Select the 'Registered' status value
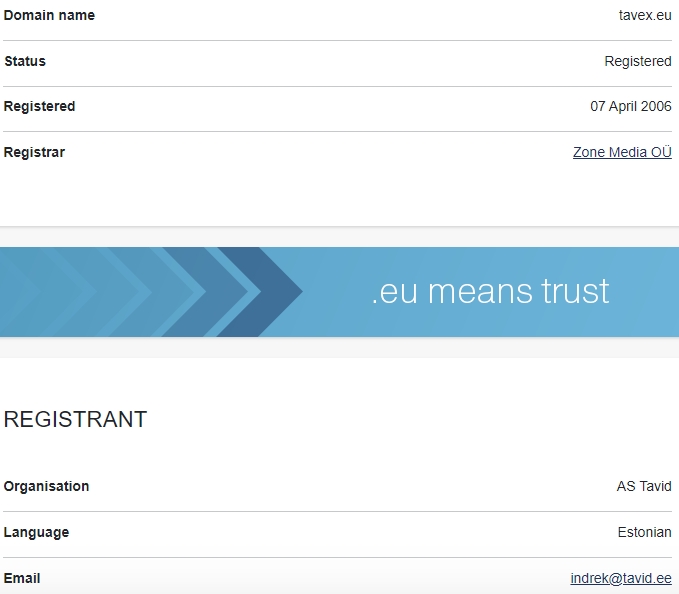Screen dimensions: 679x594 (638, 61)
